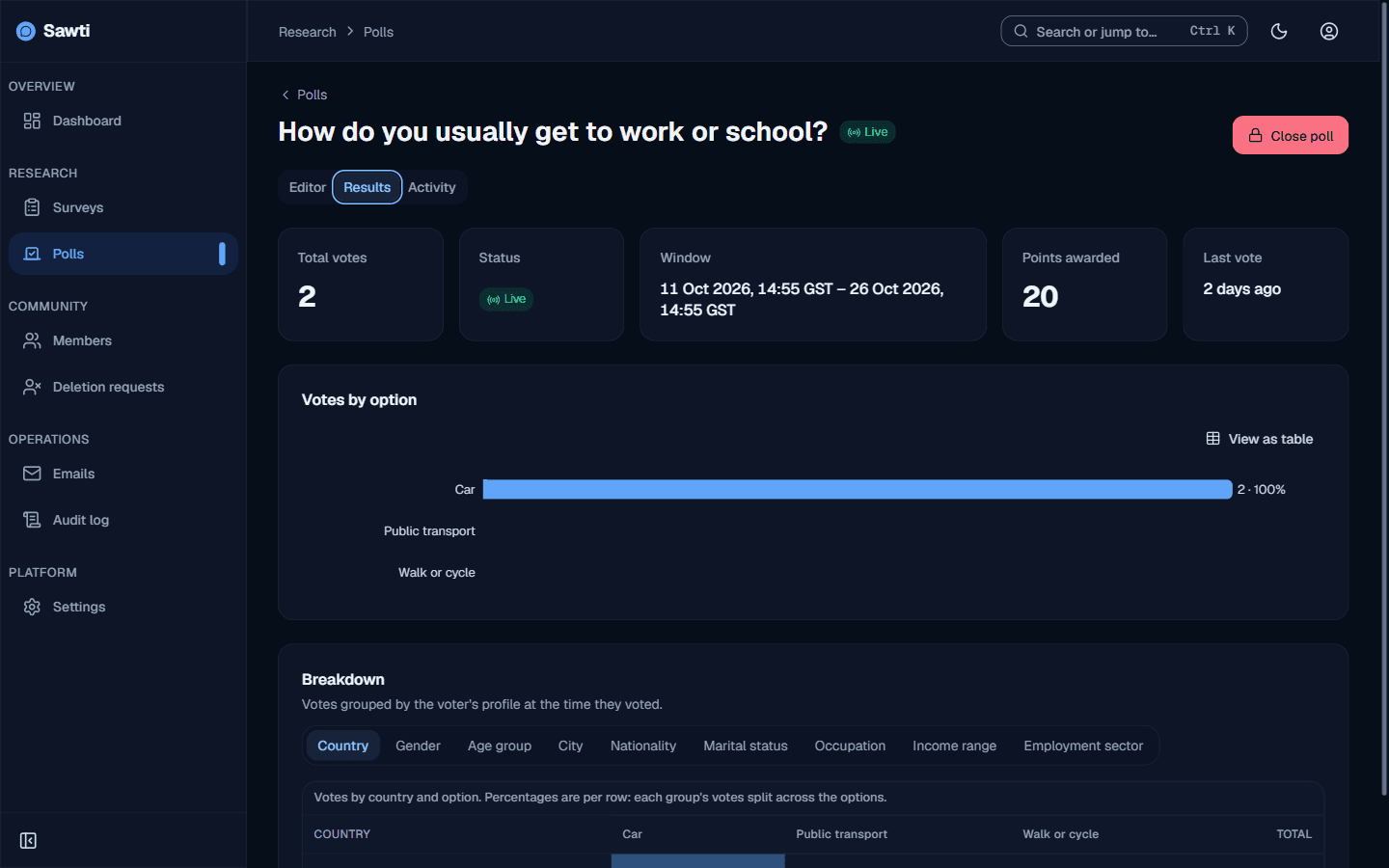Click the 2 · 100% value label
Screen dimensions: 1389x868
point(1262,490)
